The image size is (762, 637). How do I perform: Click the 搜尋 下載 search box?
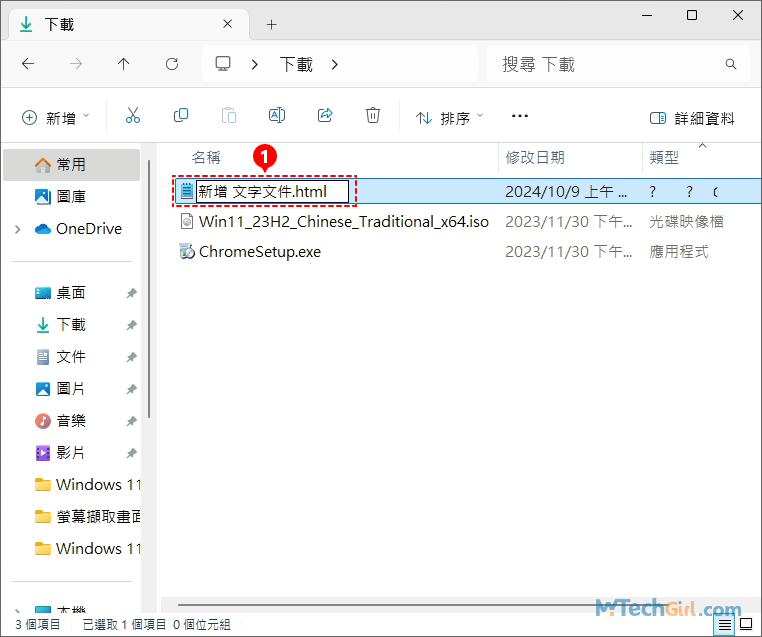[610, 64]
